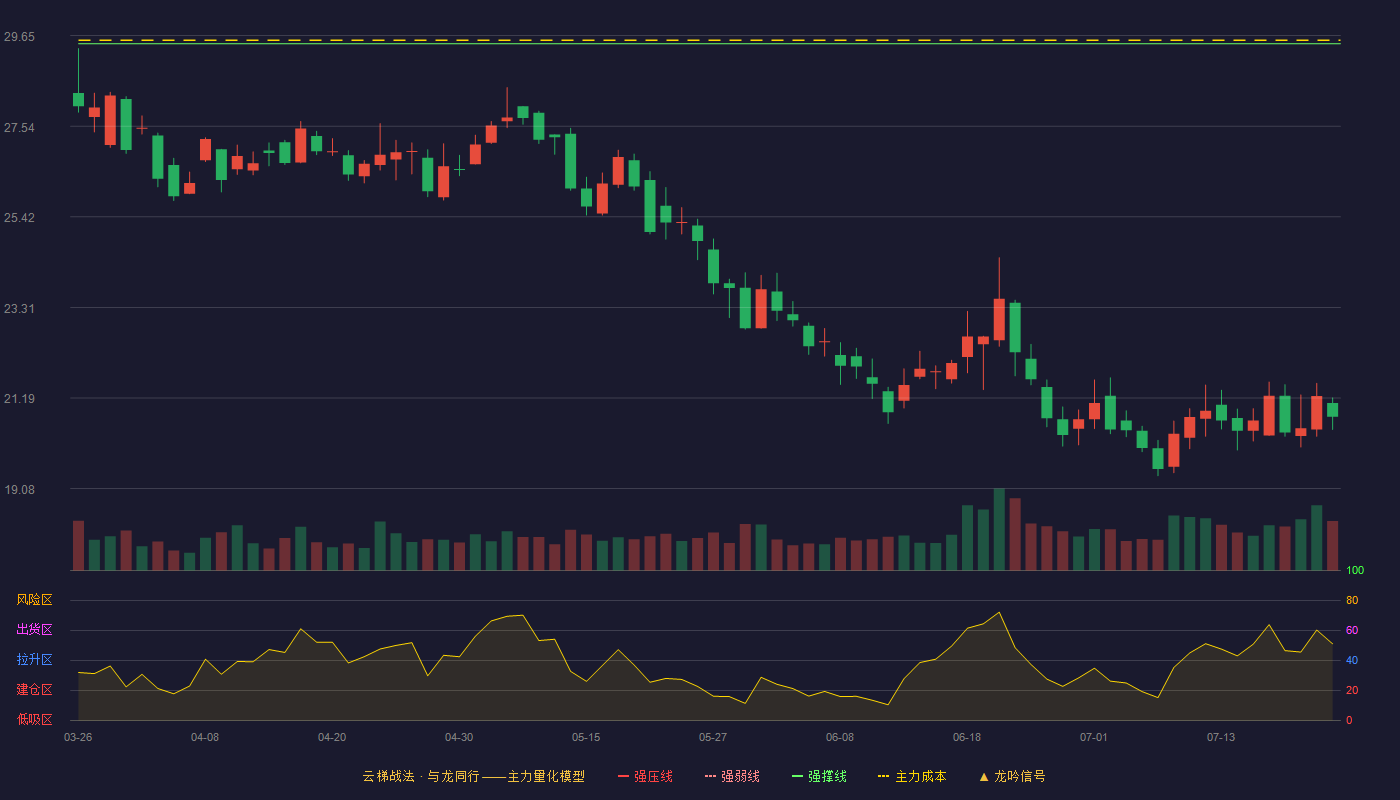This screenshot has height=800, width=1400.
Task: Toggle the 强撑线 legend entry
Action: click(x=819, y=776)
